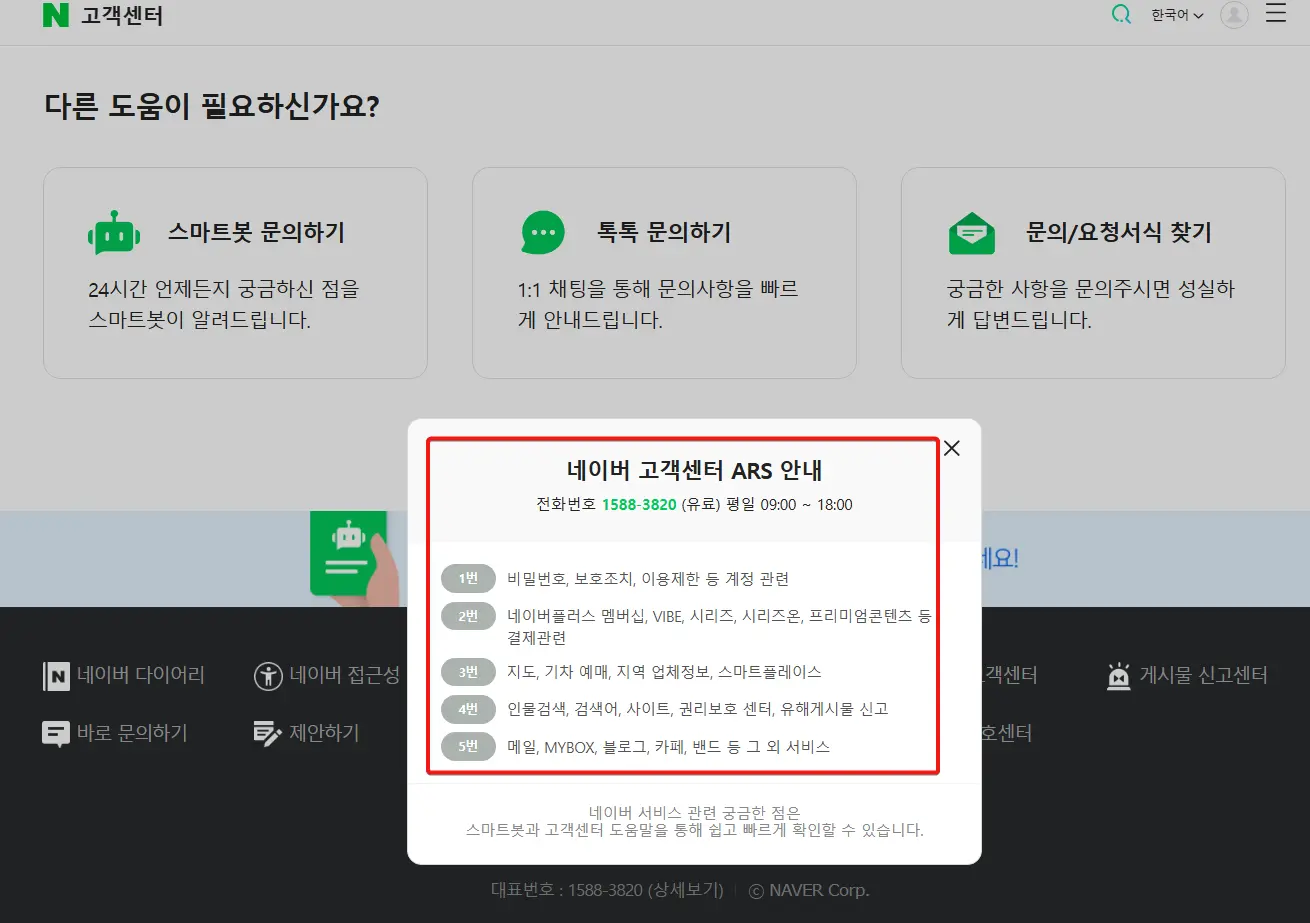The height and width of the screenshot is (923, 1310).
Task: Select the 3번 badge for 지도, 기차 예매
Action: pos(468,672)
